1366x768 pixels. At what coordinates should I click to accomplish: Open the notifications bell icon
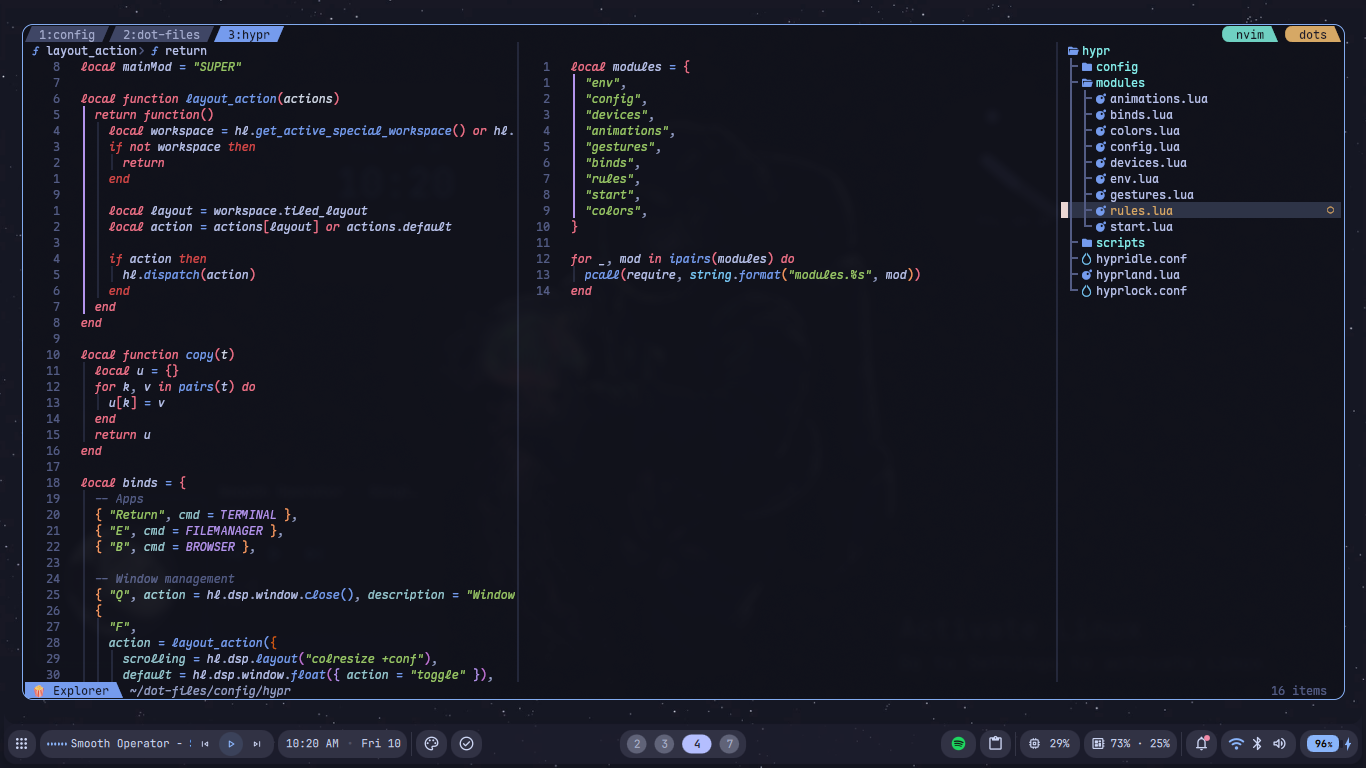(x=1202, y=744)
